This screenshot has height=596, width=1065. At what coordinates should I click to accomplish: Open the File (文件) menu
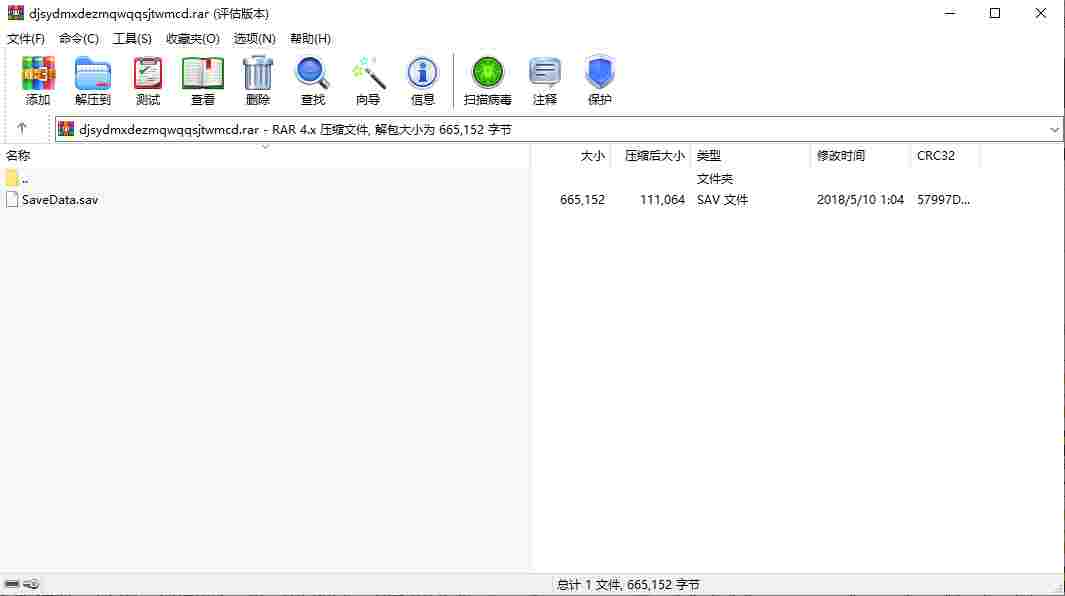pyautogui.click(x=26, y=39)
